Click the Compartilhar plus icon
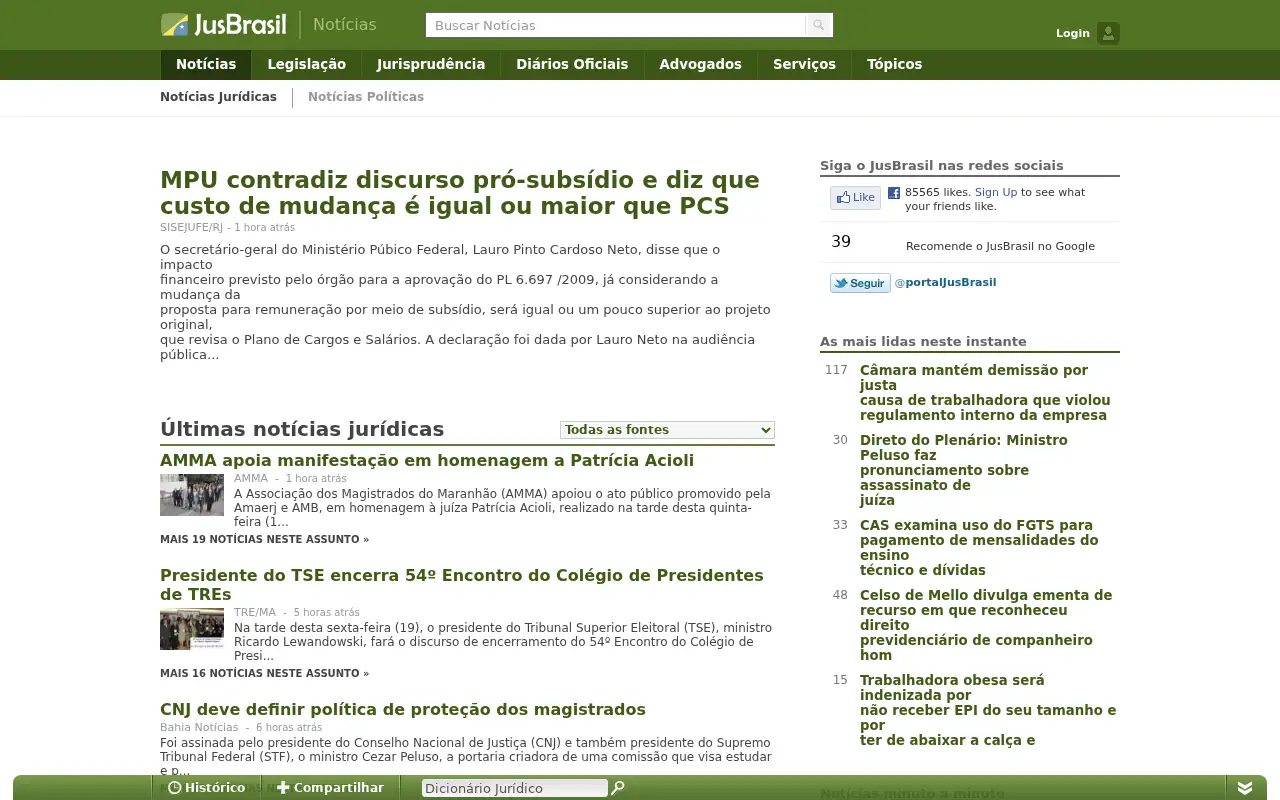Viewport: 1280px width, 800px height. [283, 788]
